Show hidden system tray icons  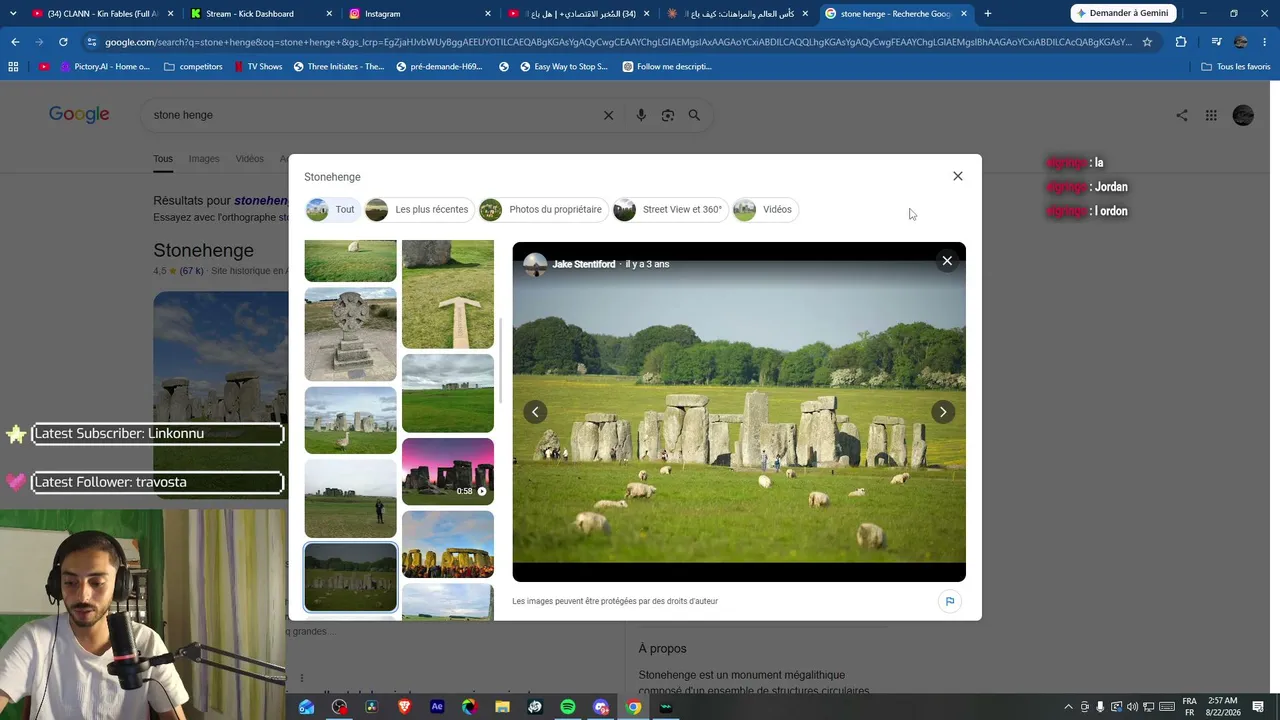tap(1068, 707)
